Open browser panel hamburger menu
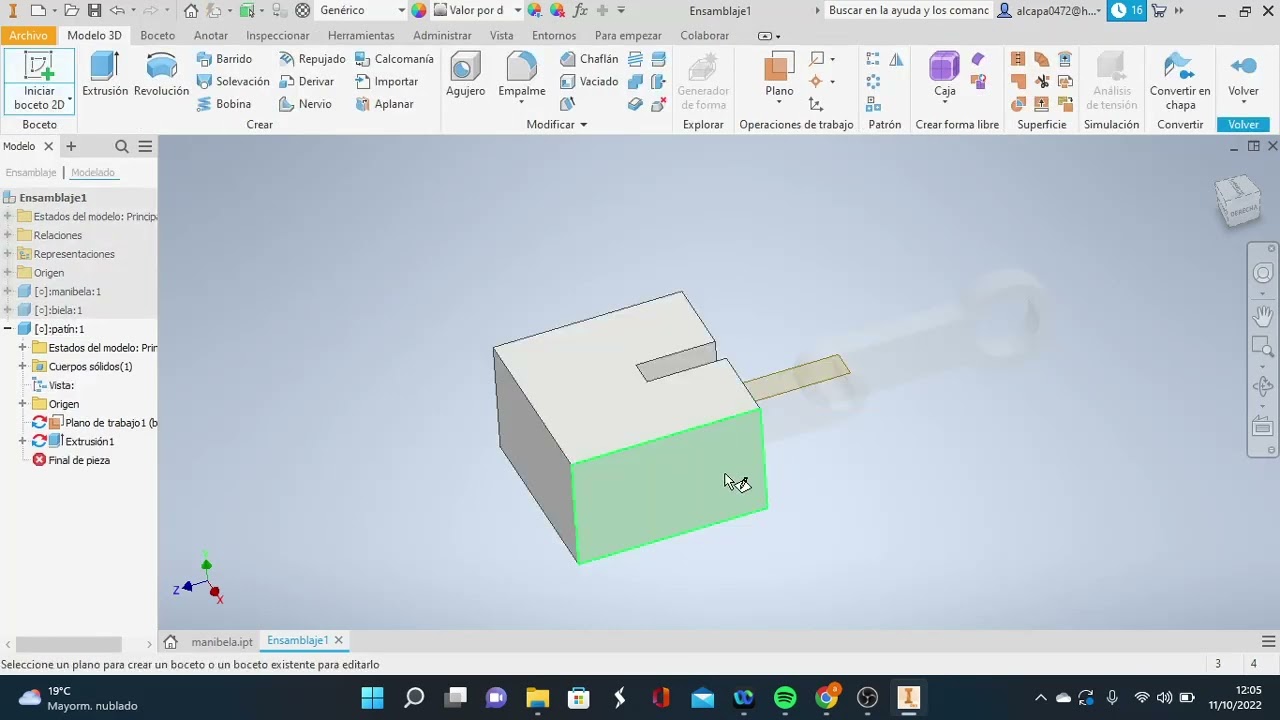Image resolution: width=1280 pixels, height=720 pixels. pyautogui.click(x=145, y=146)
